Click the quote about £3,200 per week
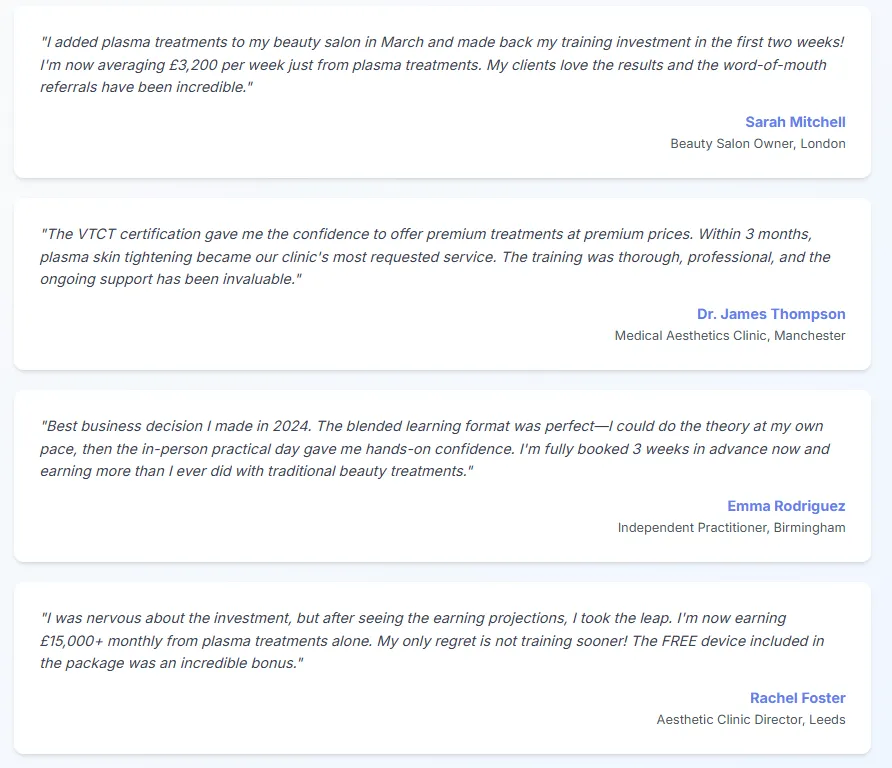This screenshot has height=768, width=892. pyautogui.click(x=442, y=64)
